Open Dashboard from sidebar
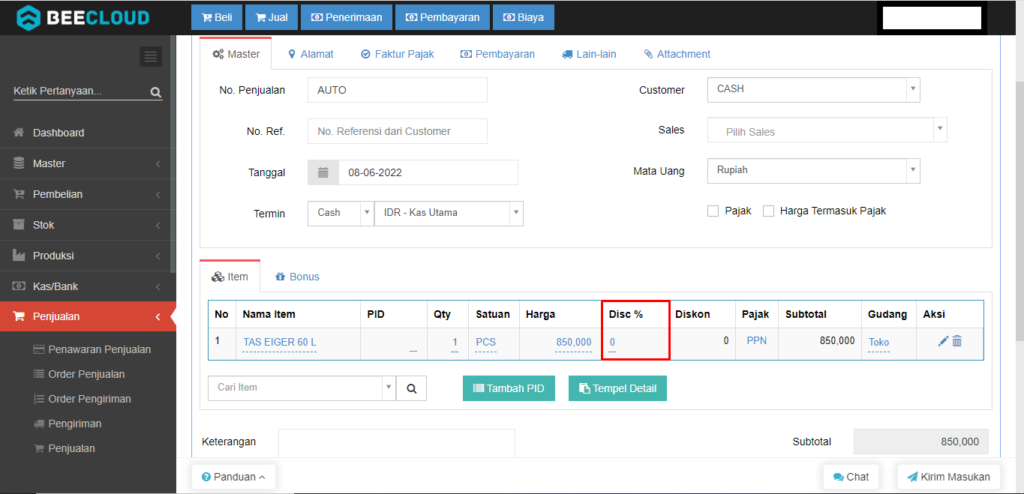 [x=88, y=133]
